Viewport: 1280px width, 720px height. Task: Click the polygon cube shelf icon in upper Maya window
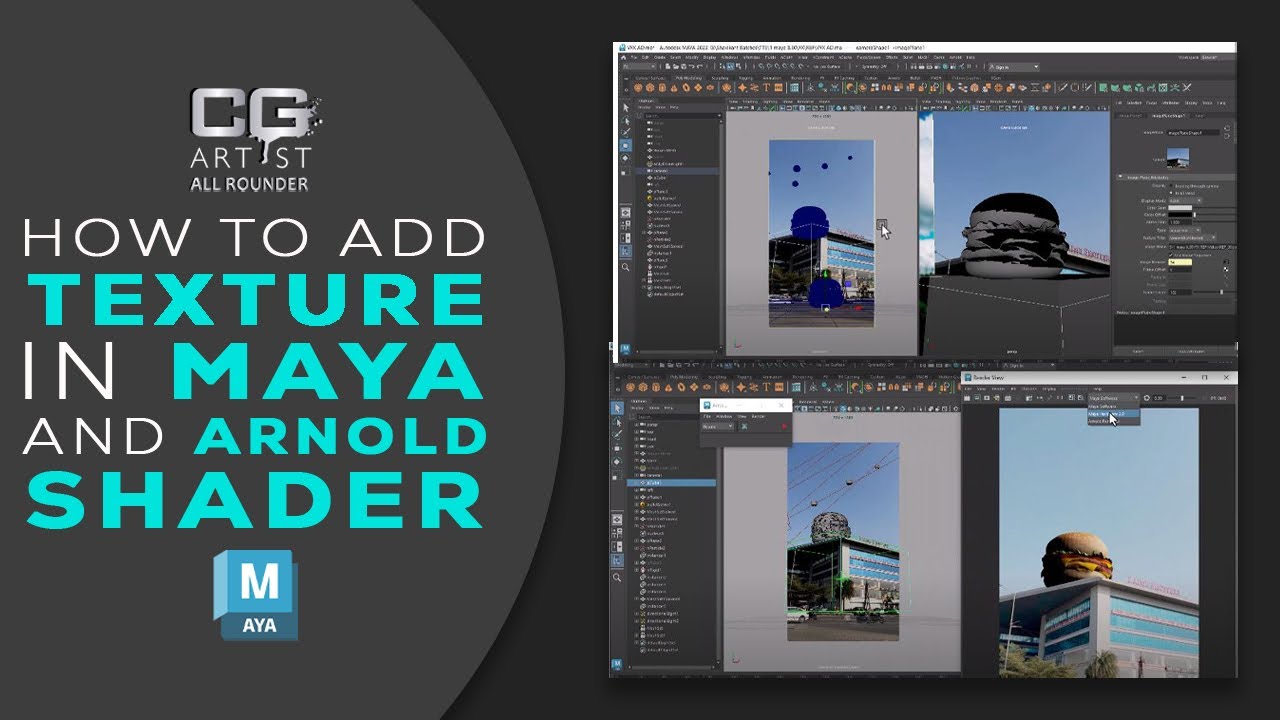[650, 88]
